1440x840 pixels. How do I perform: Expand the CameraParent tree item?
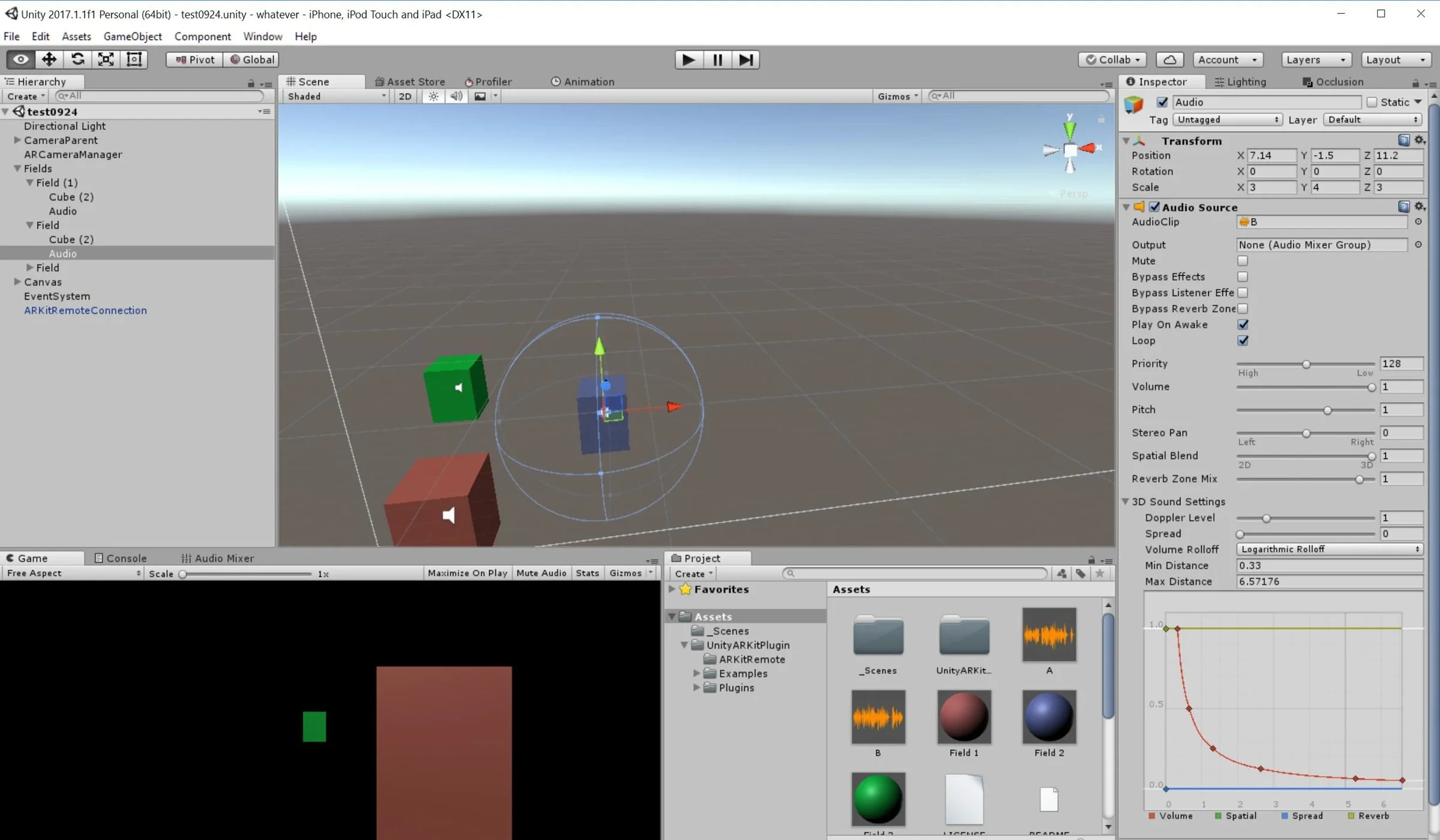pyautogui.click(x=17, y=140)
